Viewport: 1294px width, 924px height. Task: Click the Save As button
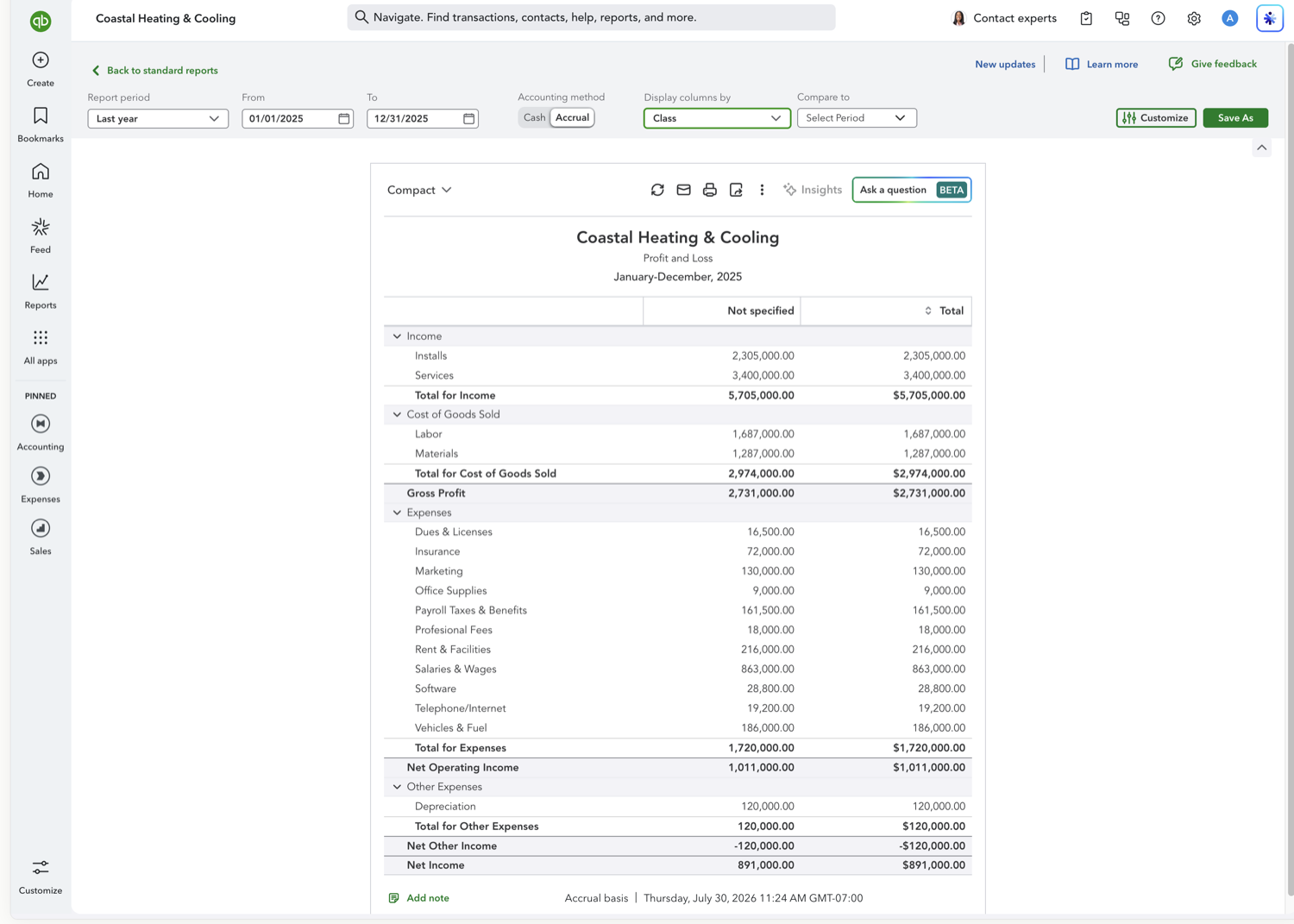(1235, 117)
